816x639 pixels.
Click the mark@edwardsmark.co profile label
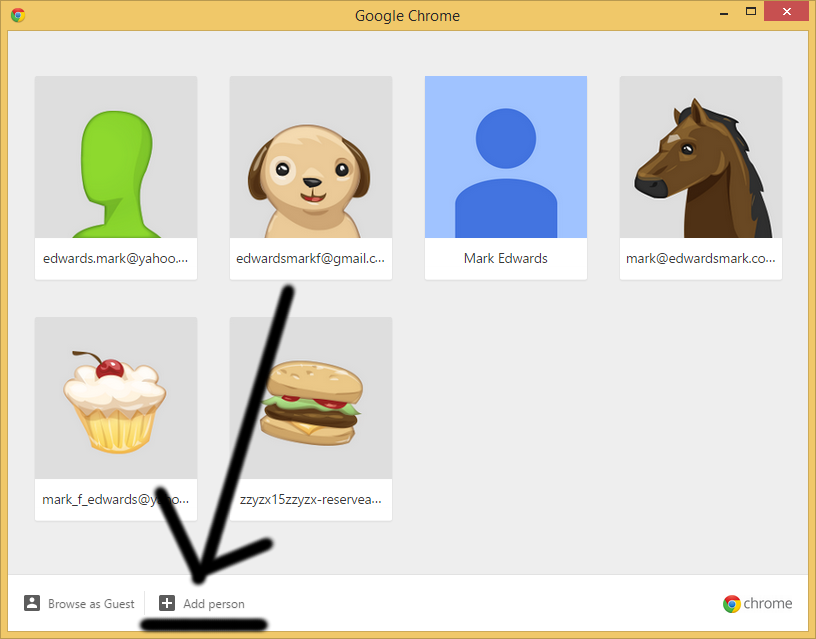click(700, 259)
